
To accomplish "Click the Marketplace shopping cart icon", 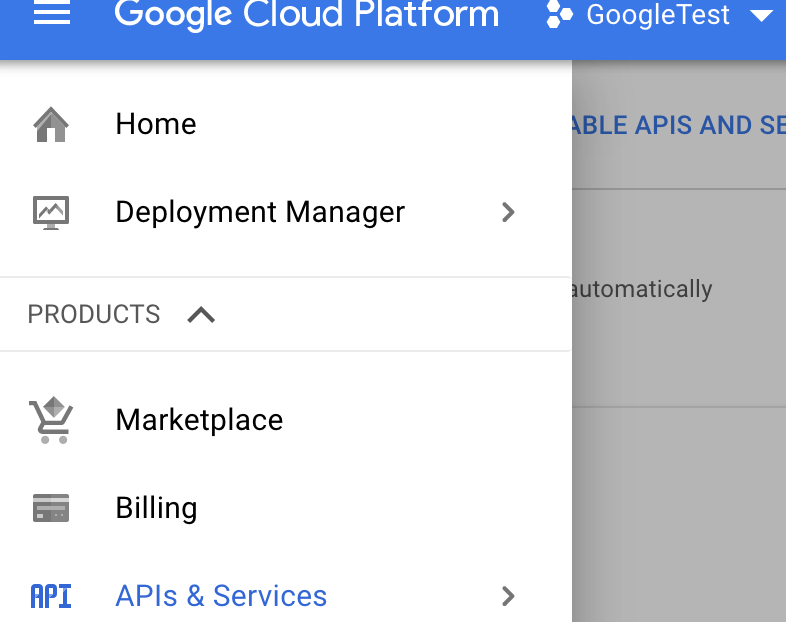I will pyautogui.click(x=51, y=420).
